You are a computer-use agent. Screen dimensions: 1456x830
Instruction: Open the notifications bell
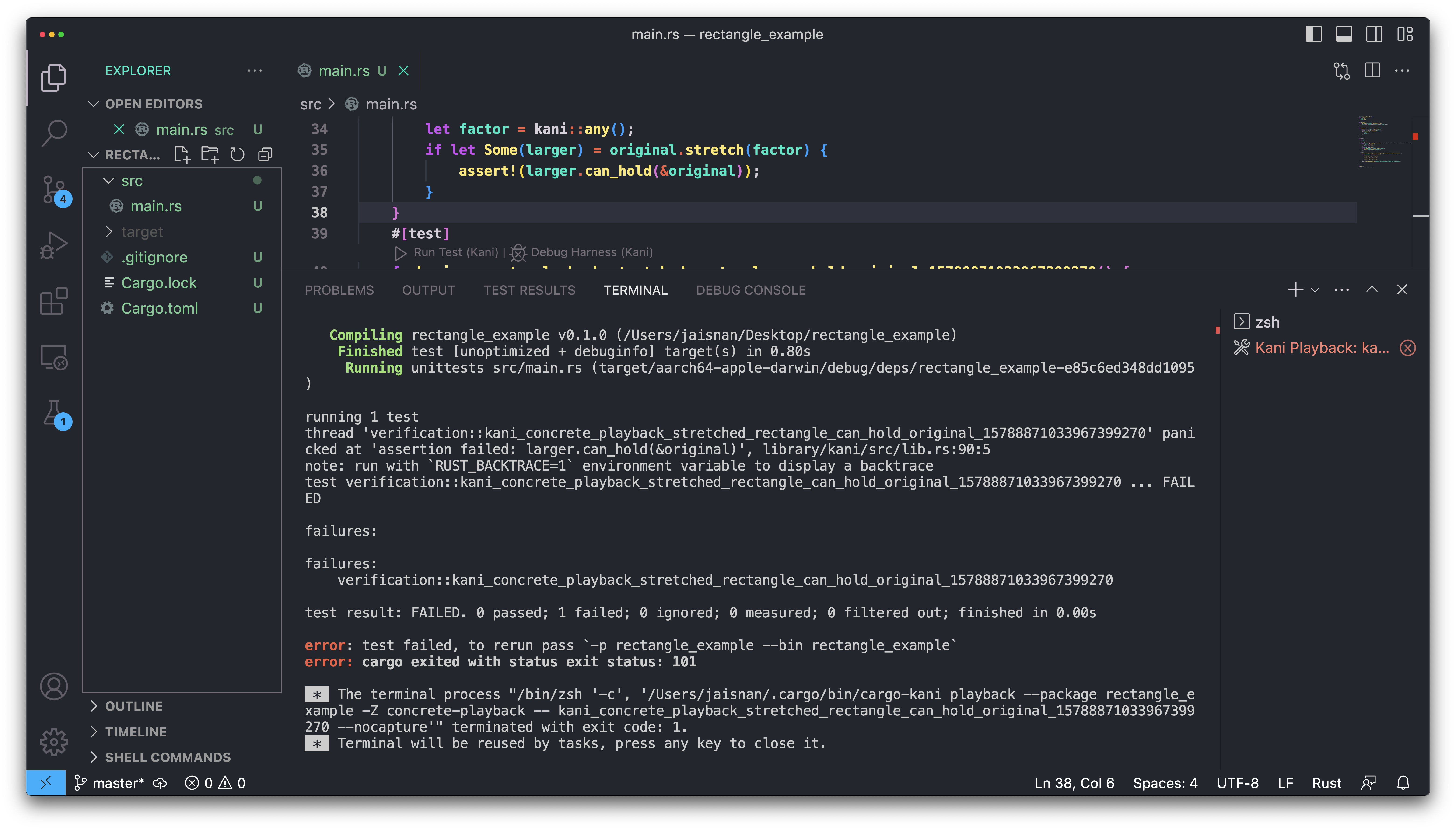tap(1403, 783)
